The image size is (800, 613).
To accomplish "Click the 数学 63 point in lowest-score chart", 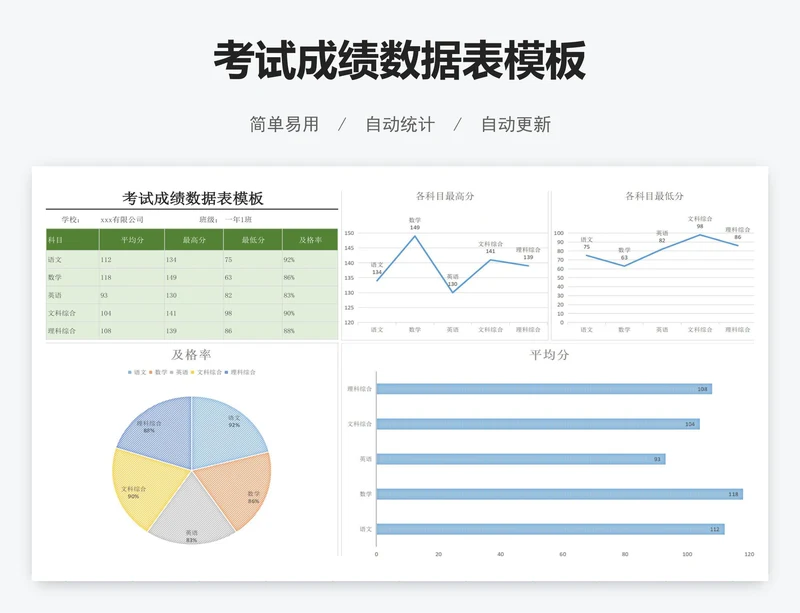I will 624,266.
